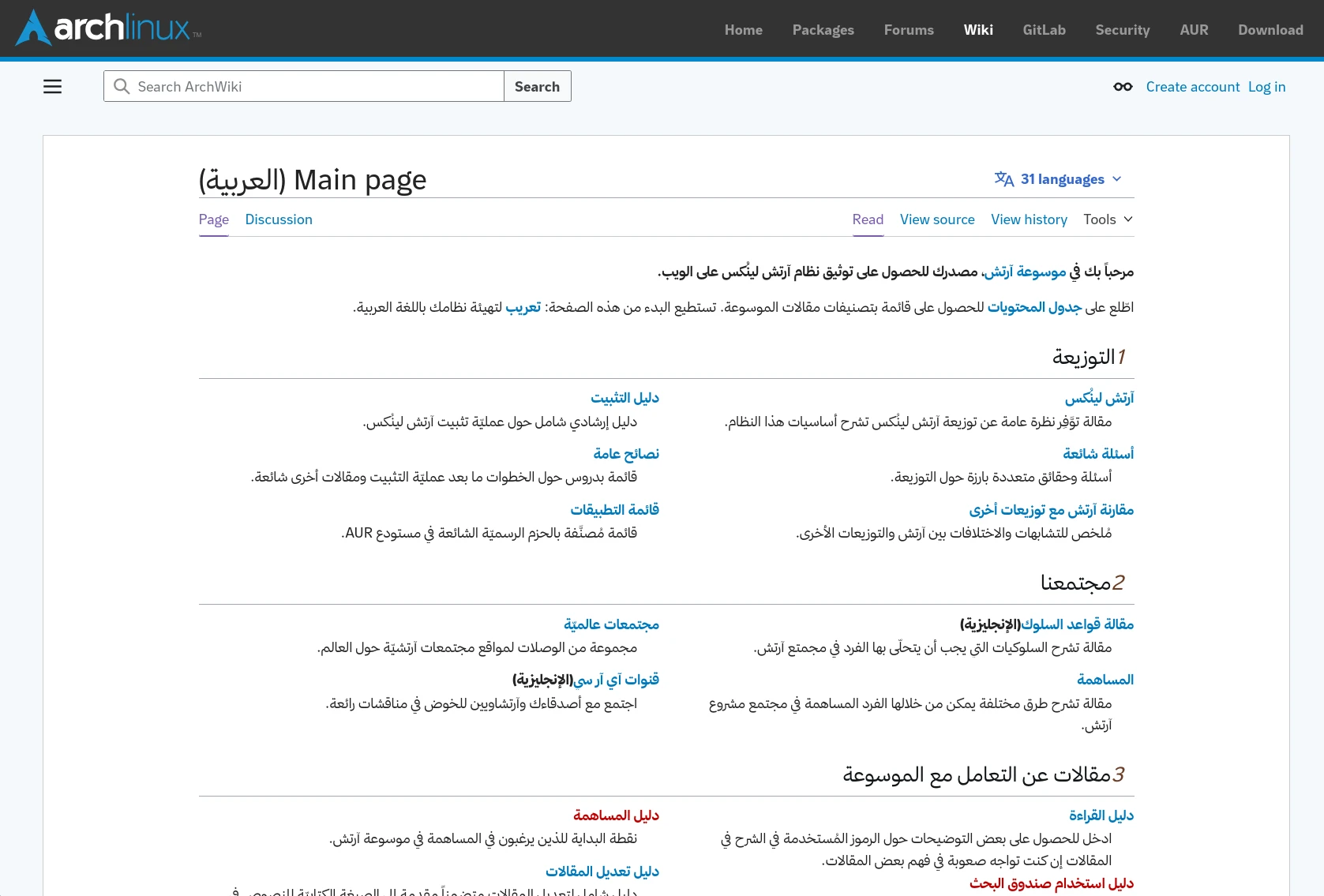This screenshot has height=896, width=1324.
Task: Open the Security nav item
Action: 1123,30
